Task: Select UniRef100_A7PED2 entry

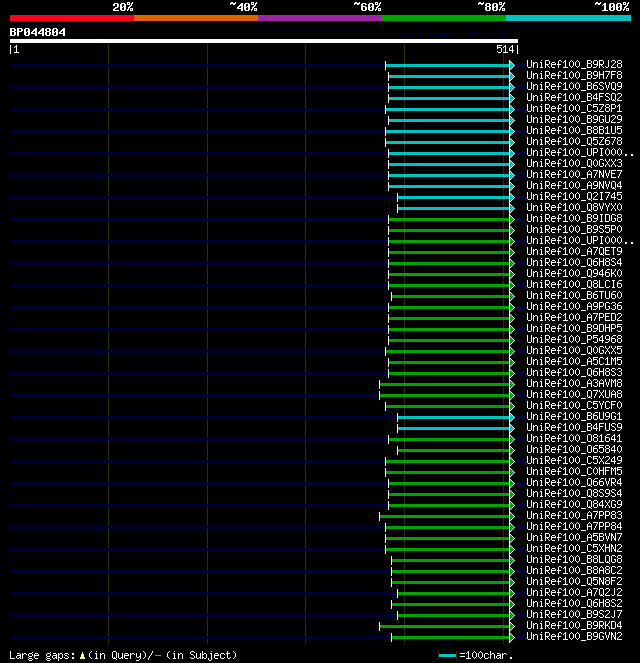Action: click(574, 317)
